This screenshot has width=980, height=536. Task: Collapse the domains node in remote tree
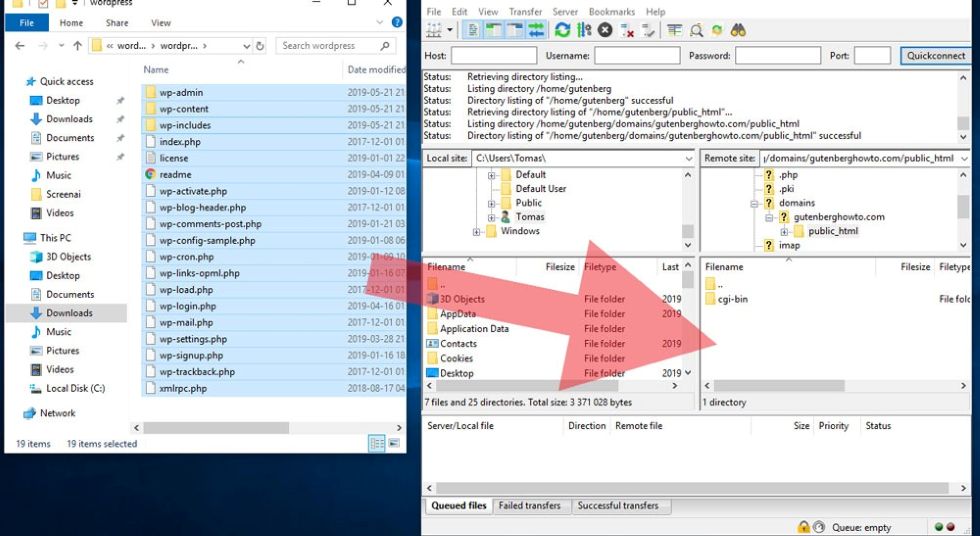(x=754, y=204)
